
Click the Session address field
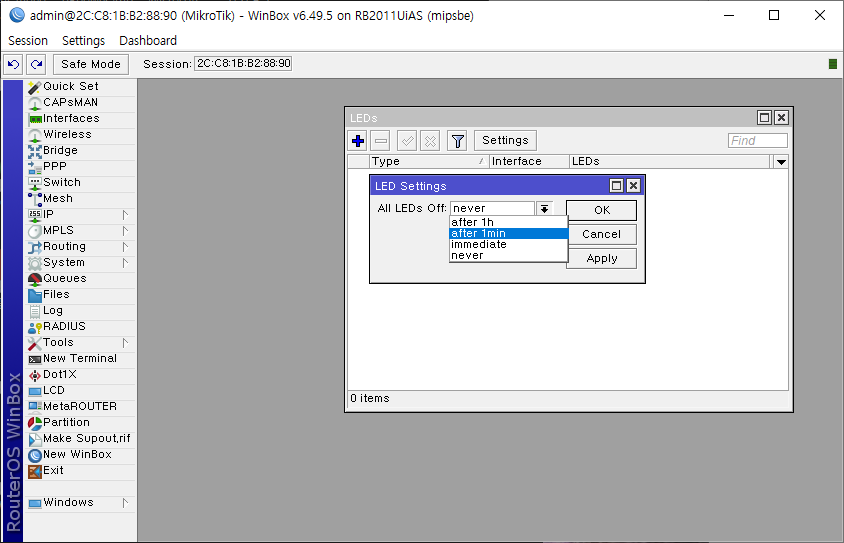[x=243, y=64]
